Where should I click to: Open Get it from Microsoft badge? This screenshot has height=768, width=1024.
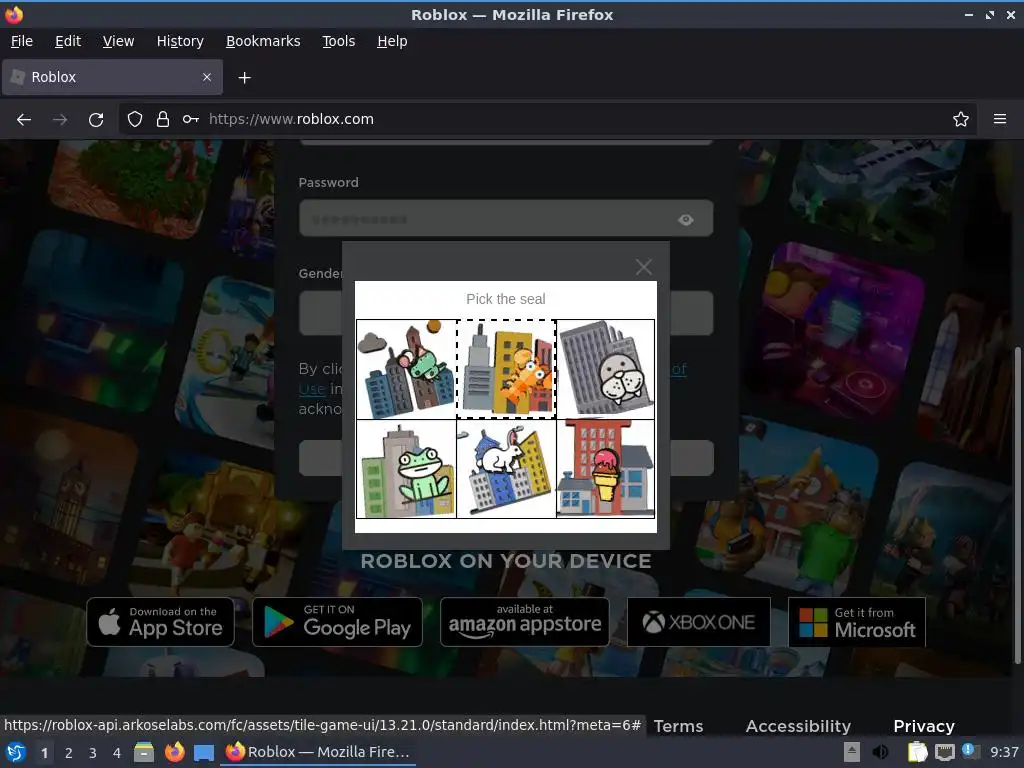pos(857,622)
